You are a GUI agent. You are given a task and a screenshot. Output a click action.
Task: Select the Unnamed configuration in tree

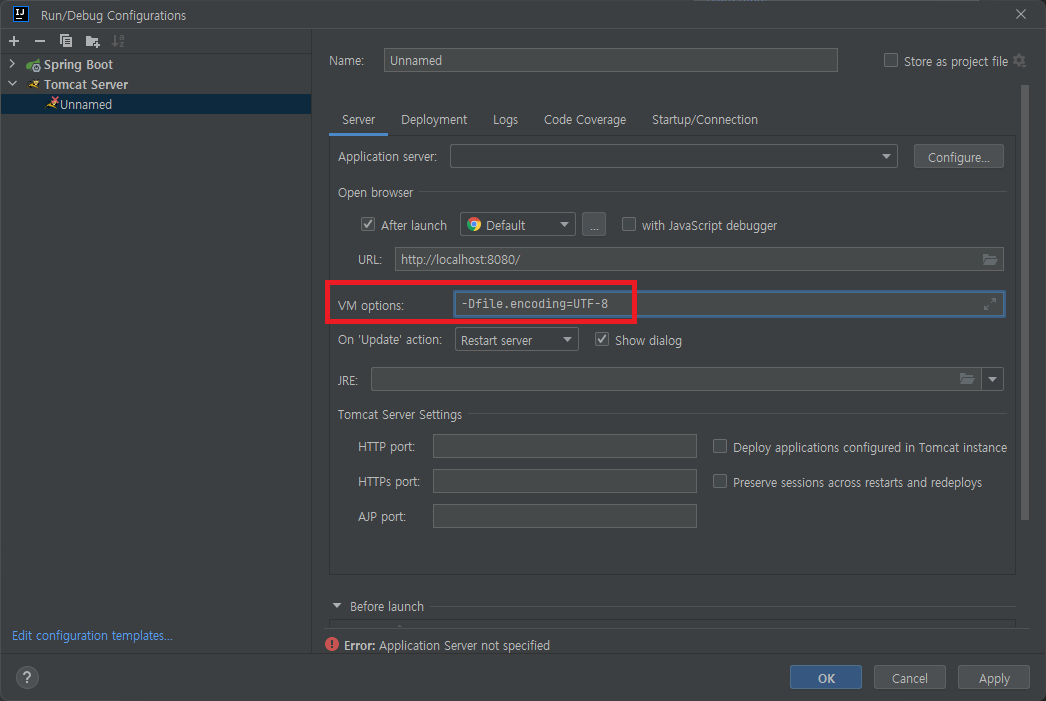tap(156, 104)
